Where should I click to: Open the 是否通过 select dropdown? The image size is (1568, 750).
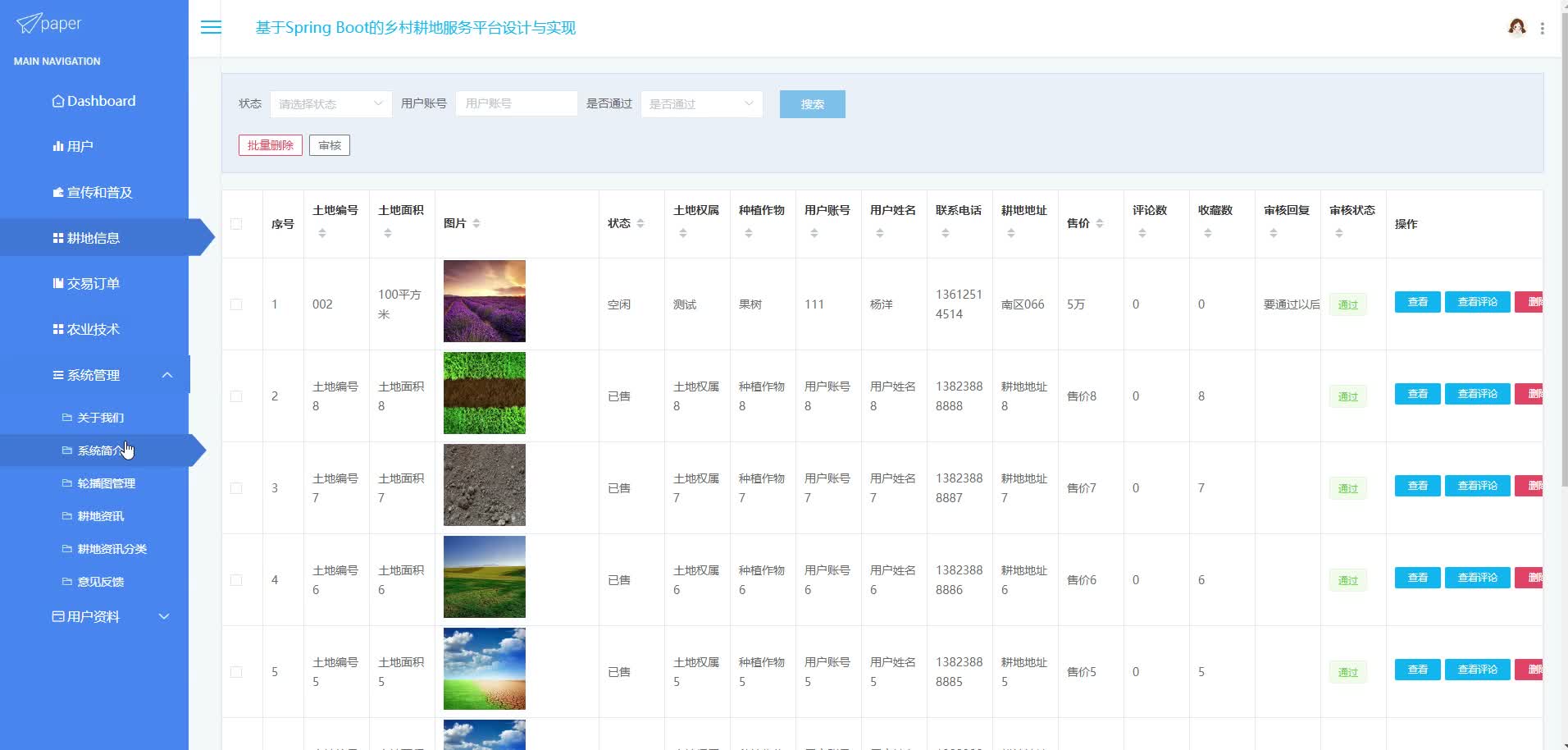(701, 104)
